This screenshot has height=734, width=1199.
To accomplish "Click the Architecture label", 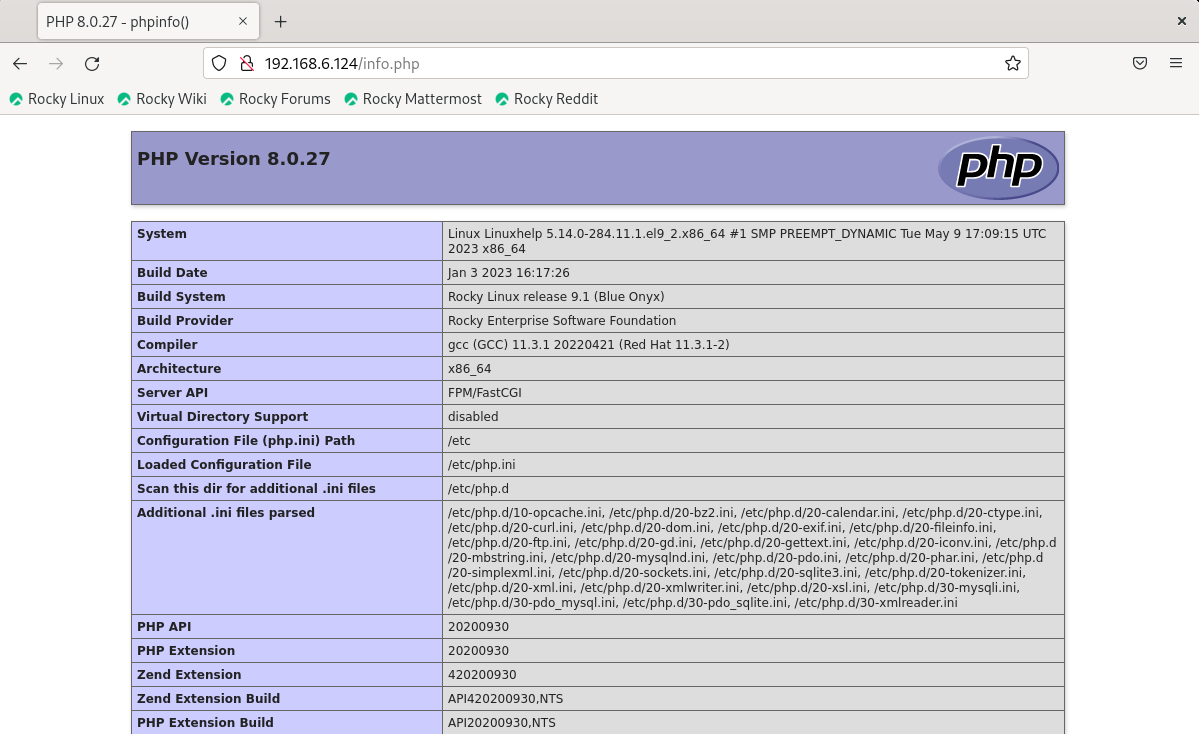I will [x=179, y=368].
